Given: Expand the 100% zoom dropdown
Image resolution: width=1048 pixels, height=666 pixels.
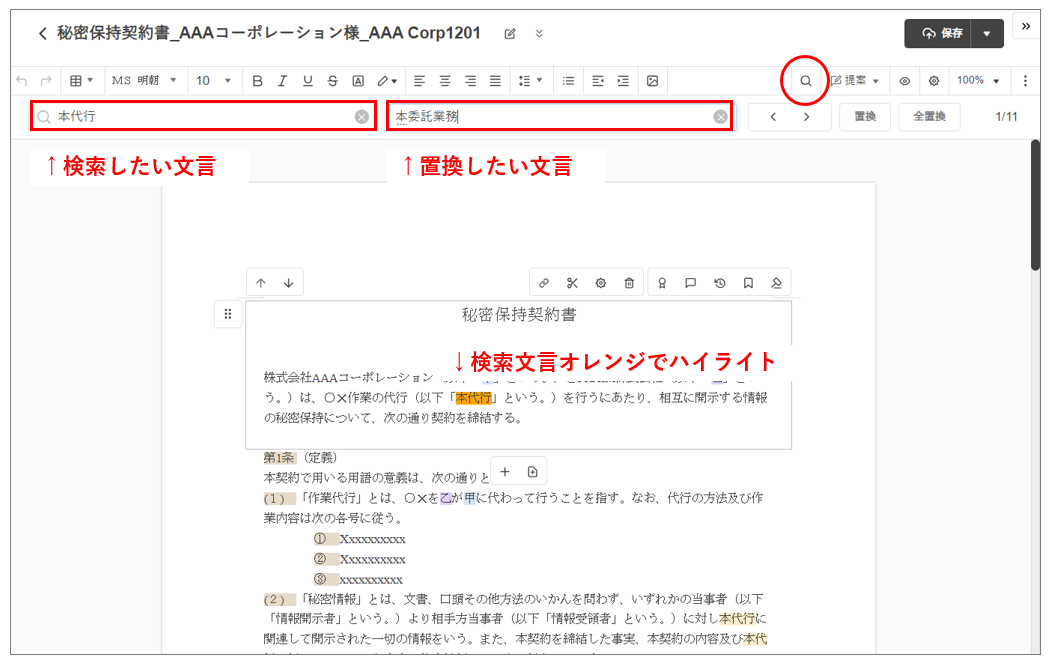Looking at the screenshot, I should (x=978, y=81).
